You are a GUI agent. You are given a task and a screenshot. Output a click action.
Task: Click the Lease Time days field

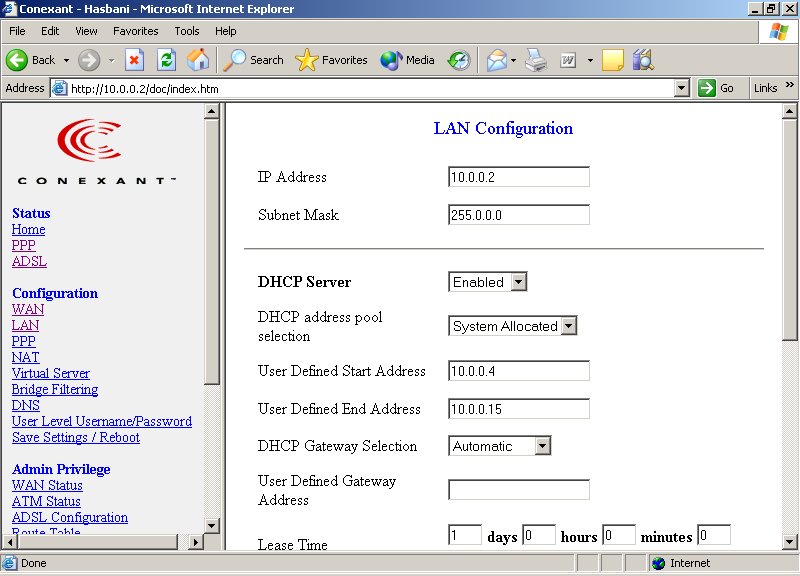click(465, 535)
